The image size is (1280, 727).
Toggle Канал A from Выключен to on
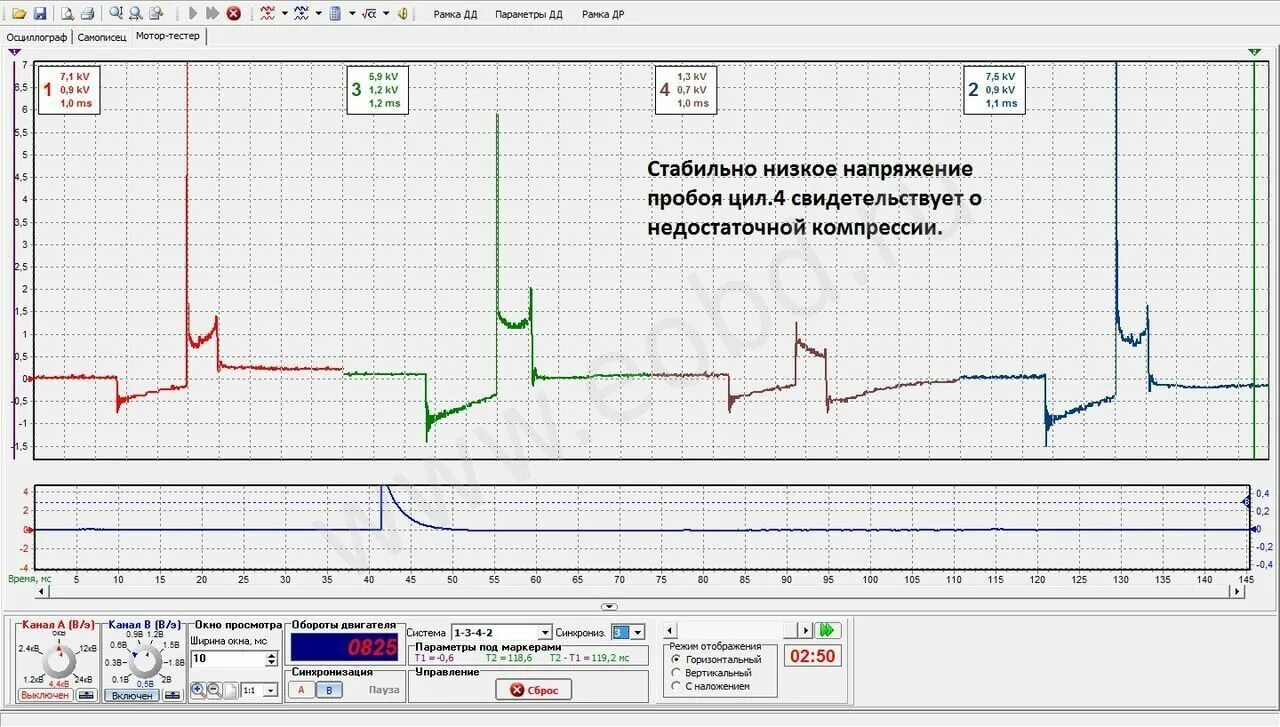click(x=46, y=694)
